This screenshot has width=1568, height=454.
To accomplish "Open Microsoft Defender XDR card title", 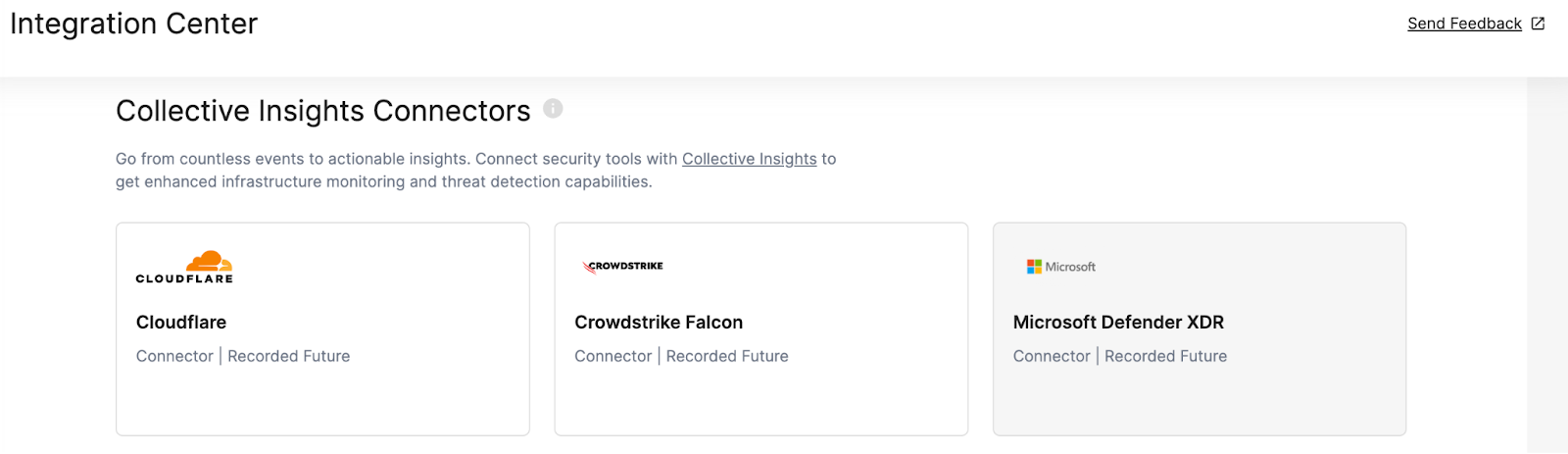I will (x=1118, y=323).
